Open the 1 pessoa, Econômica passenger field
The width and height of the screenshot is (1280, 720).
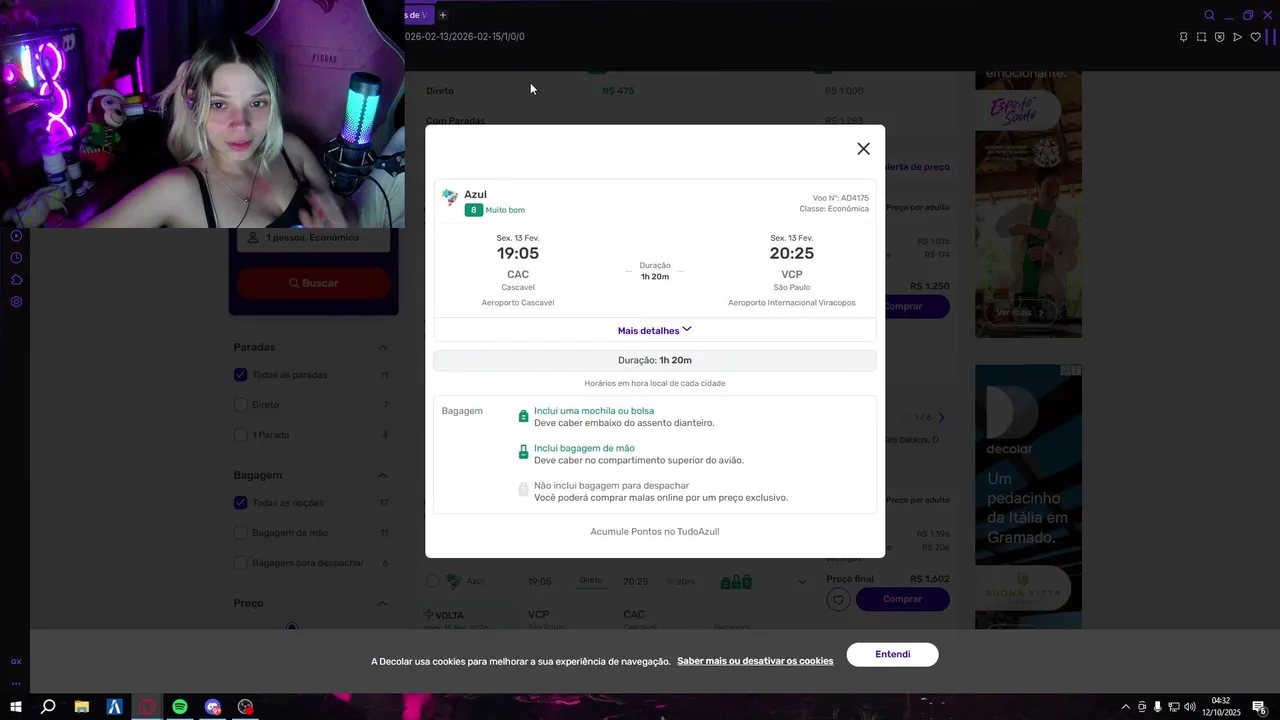click(x=313, y=237)
